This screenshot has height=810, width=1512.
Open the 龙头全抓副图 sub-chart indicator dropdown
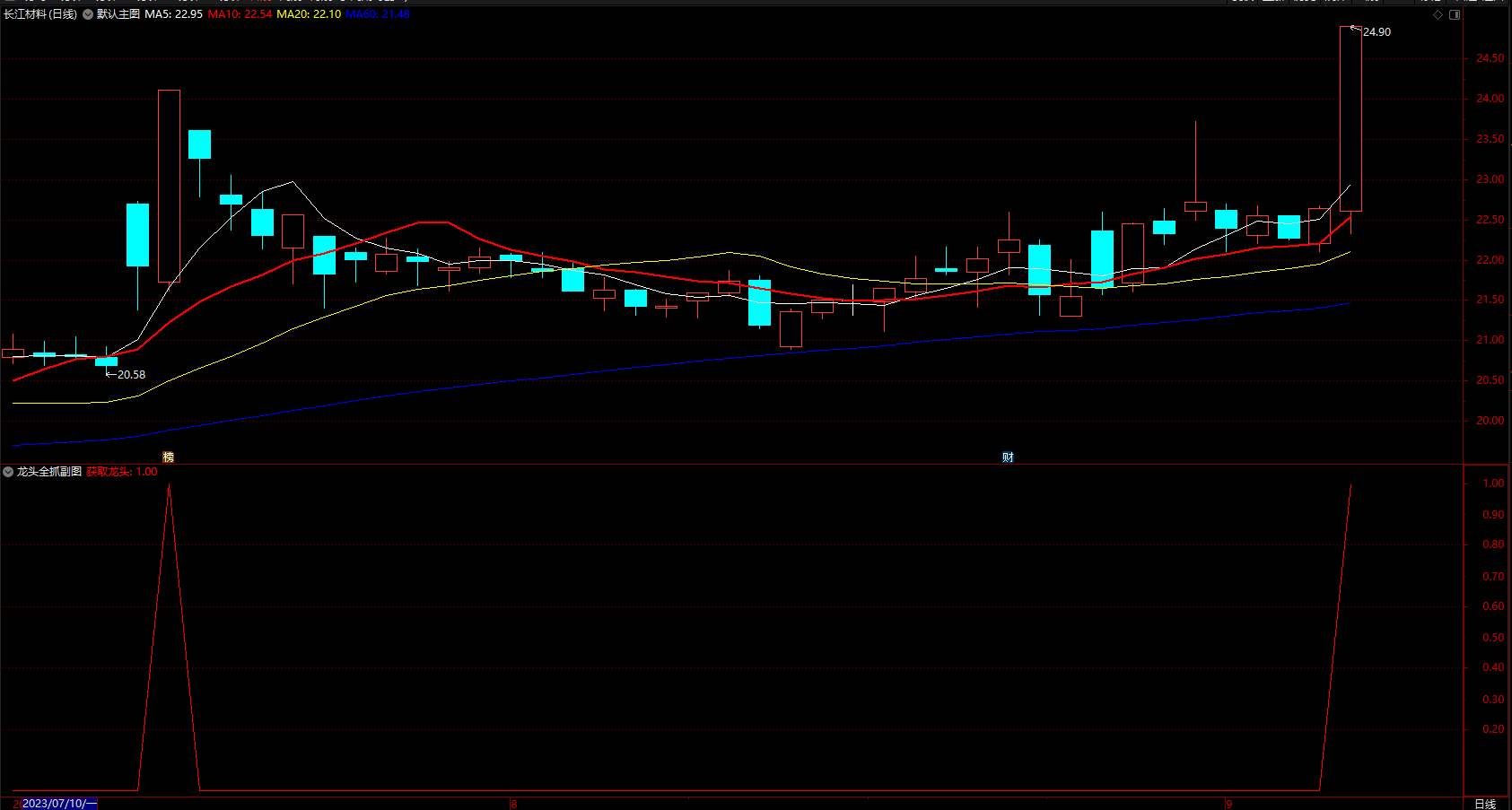(x=8, y=472)
